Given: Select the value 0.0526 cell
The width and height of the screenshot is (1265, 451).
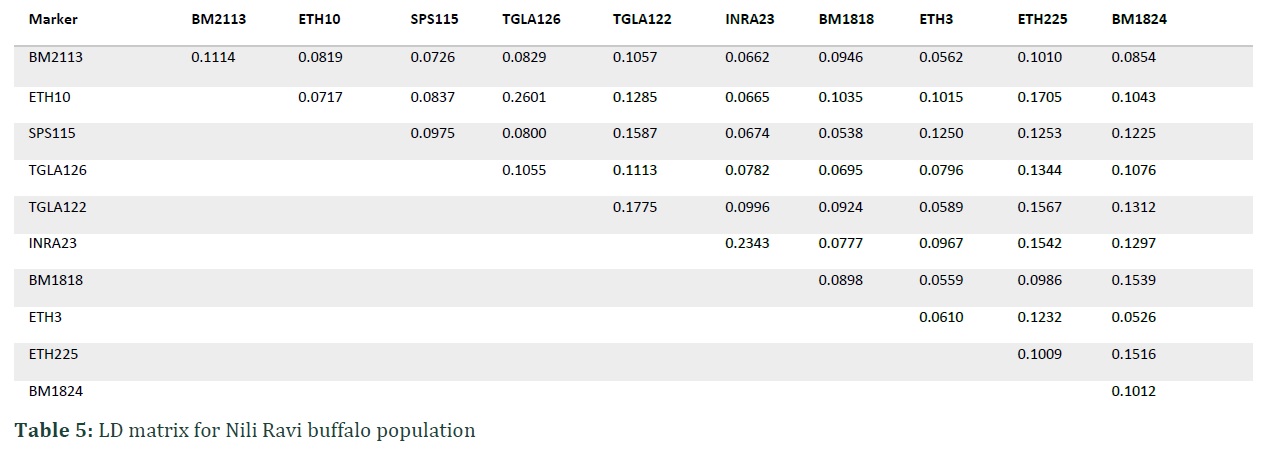Looking at the screenshot, I should point(1134,317).
